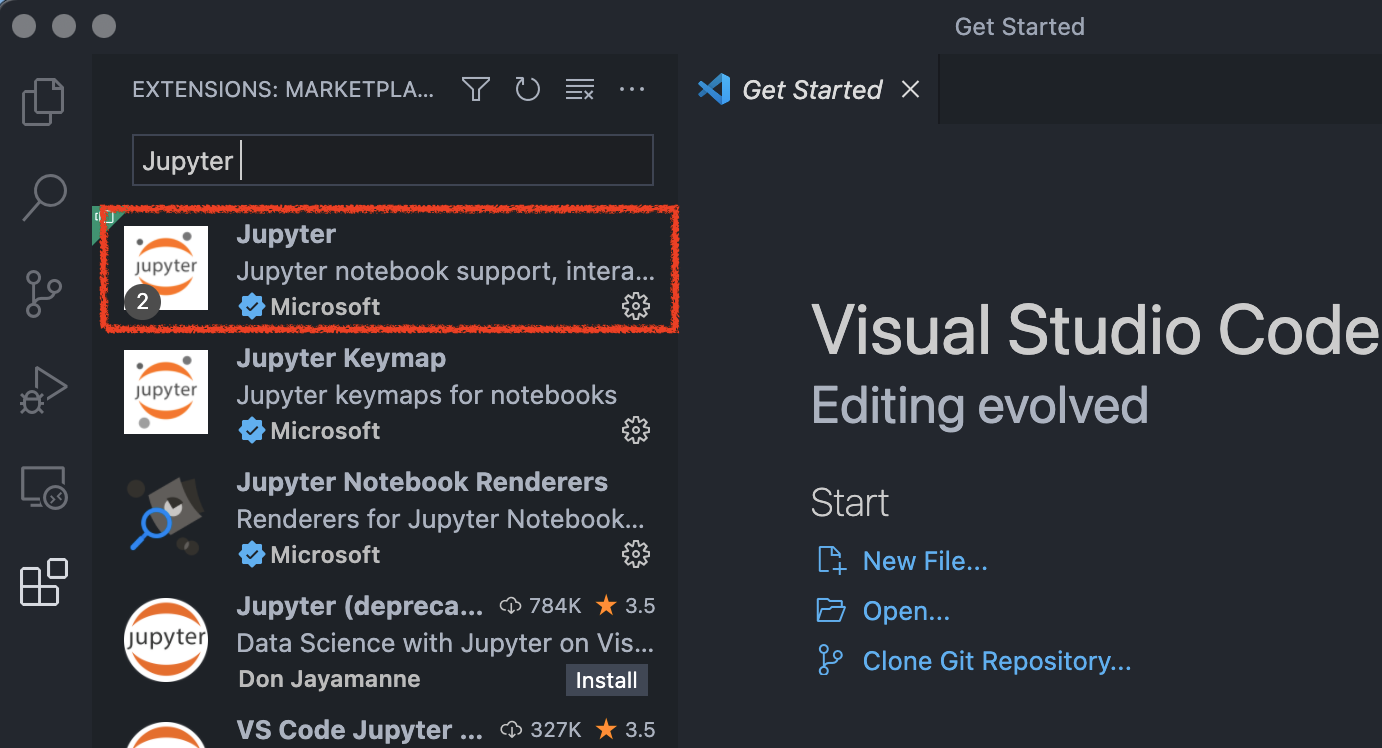
Task: Click the Clone Git Repository link
Action: pos(995,660)
